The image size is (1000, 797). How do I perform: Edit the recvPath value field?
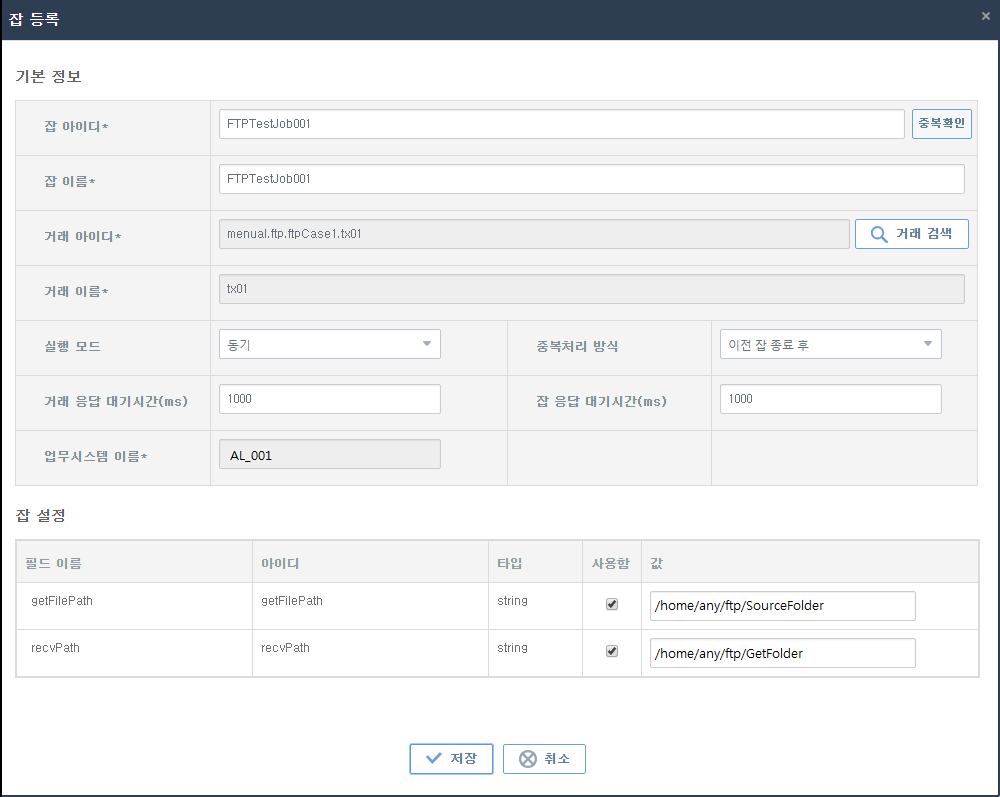782,653
